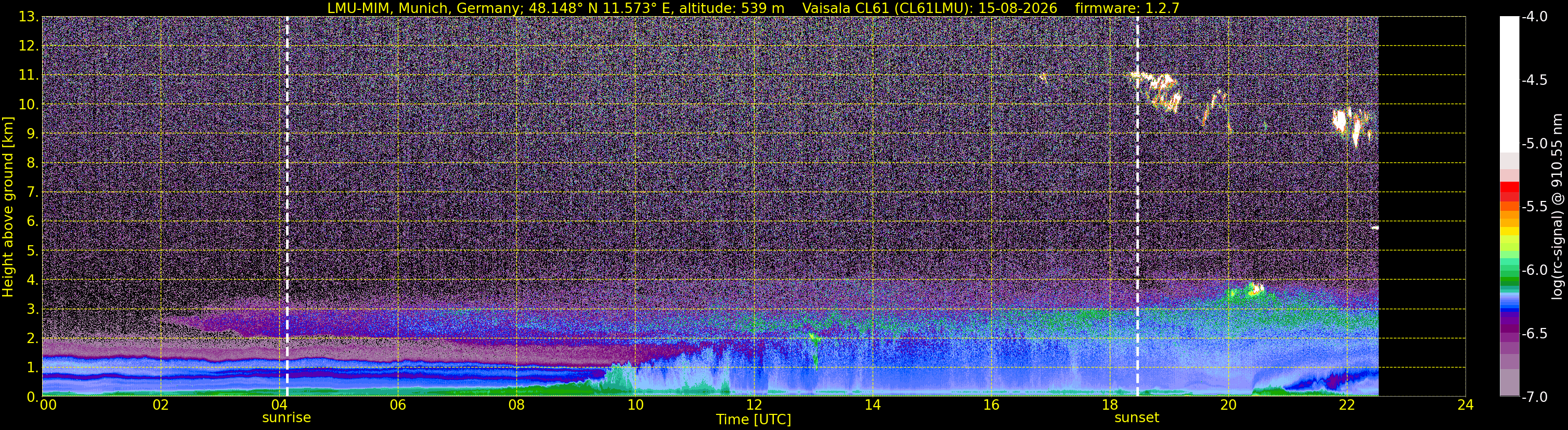Image resolution: width=1568 pixels, height=430 pixels.
Task: Click the '-4.5' colorbar tick label
Action: (x=1535, y=80)
